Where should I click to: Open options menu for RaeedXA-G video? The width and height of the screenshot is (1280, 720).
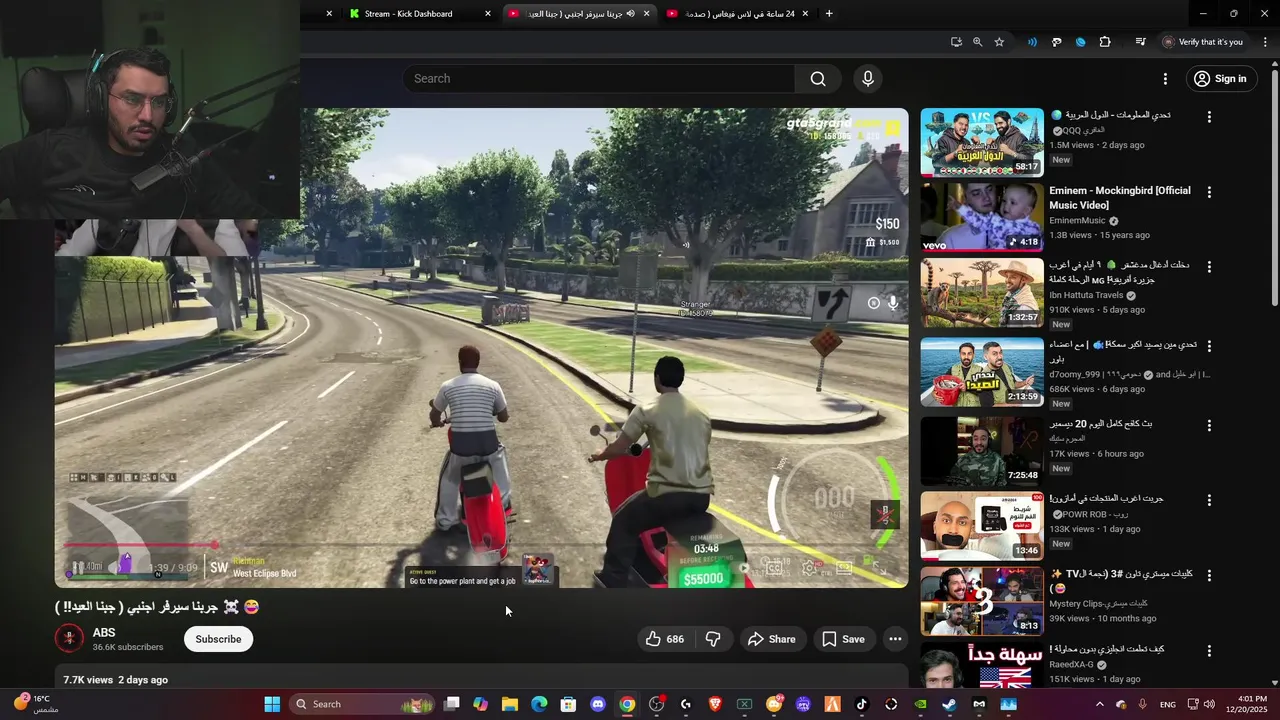[x=1209, y=651]
